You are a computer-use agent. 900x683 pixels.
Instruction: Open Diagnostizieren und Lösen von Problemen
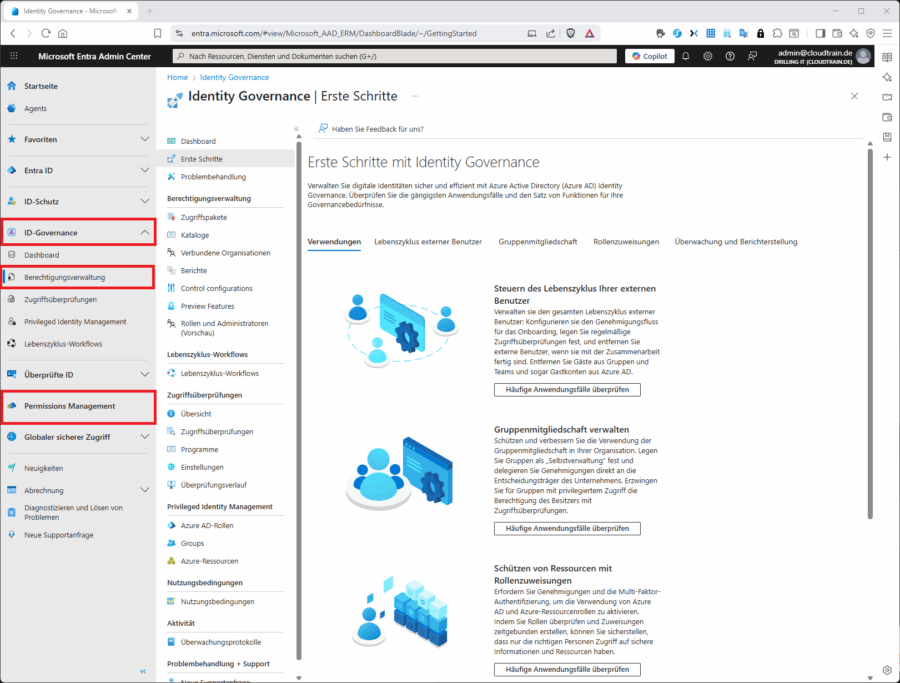point(73,513)
